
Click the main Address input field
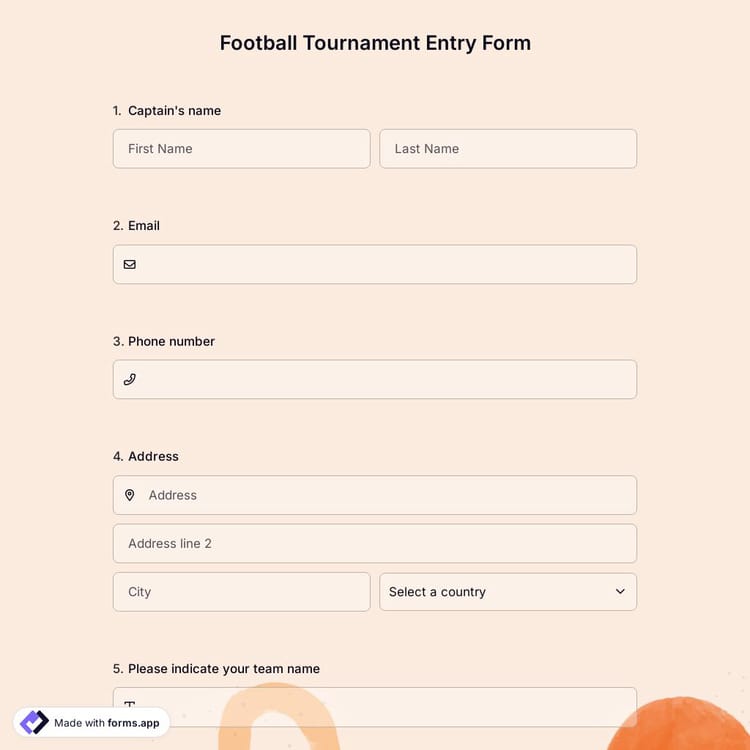[x=385, y=495]
